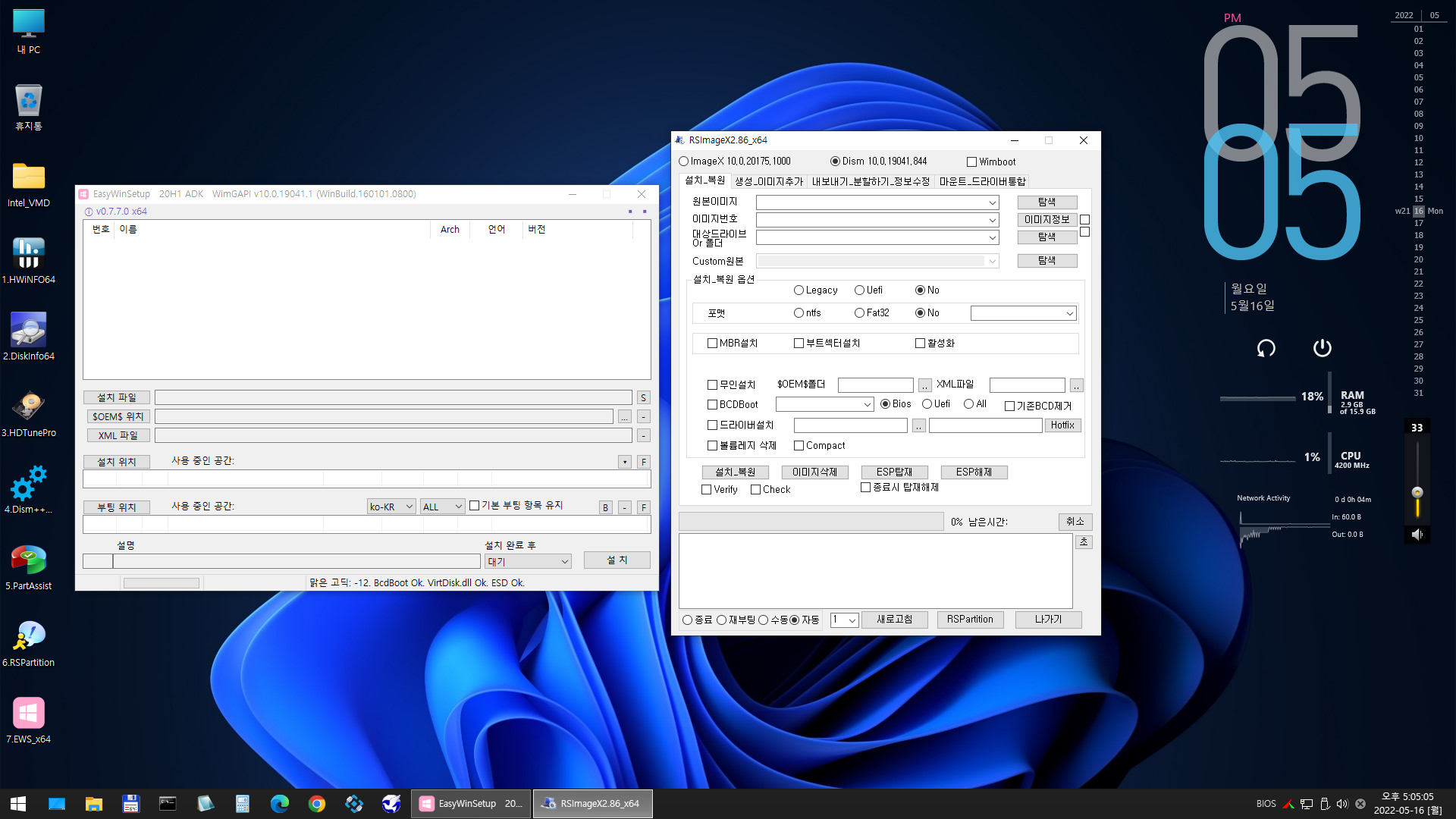1456x819 pixels.
Task: Open the command prompt taskbar icon
Action: 168,804
